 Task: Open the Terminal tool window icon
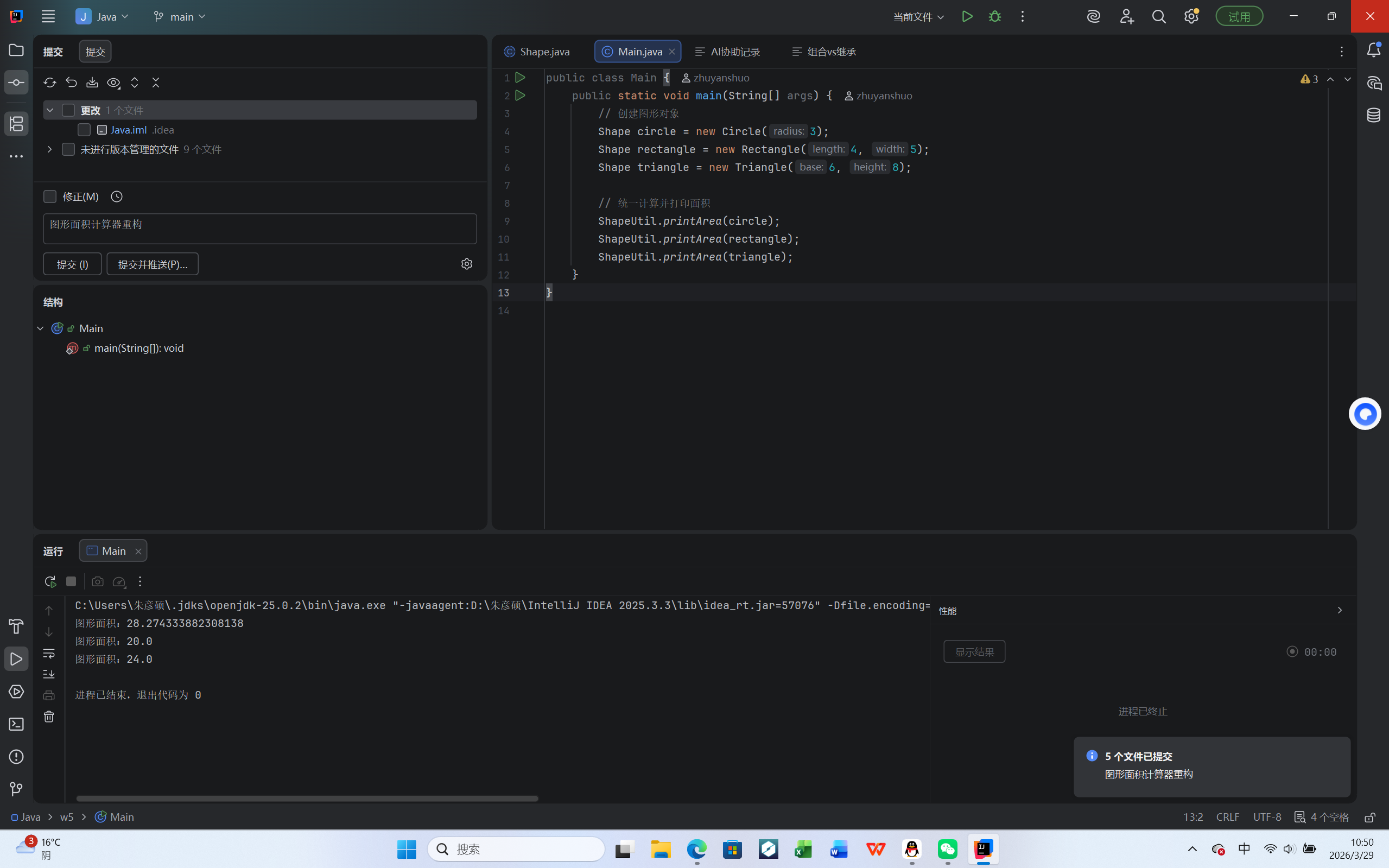16,725
